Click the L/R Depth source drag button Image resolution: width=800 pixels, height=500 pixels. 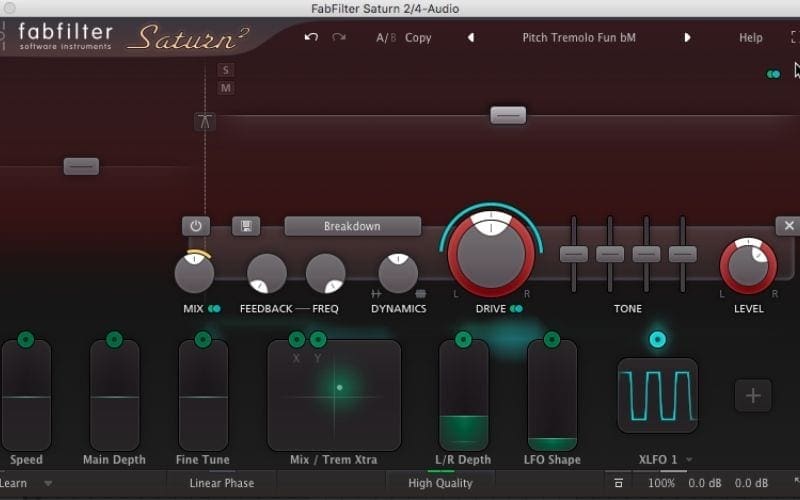pyautogui.click(x=463, y=339)
